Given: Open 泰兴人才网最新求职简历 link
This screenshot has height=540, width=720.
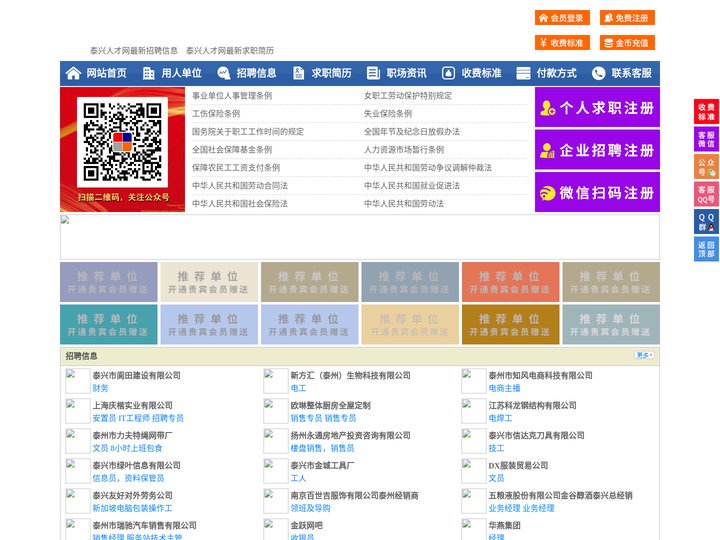Looking at the screenshot, I should pos(230,51).
